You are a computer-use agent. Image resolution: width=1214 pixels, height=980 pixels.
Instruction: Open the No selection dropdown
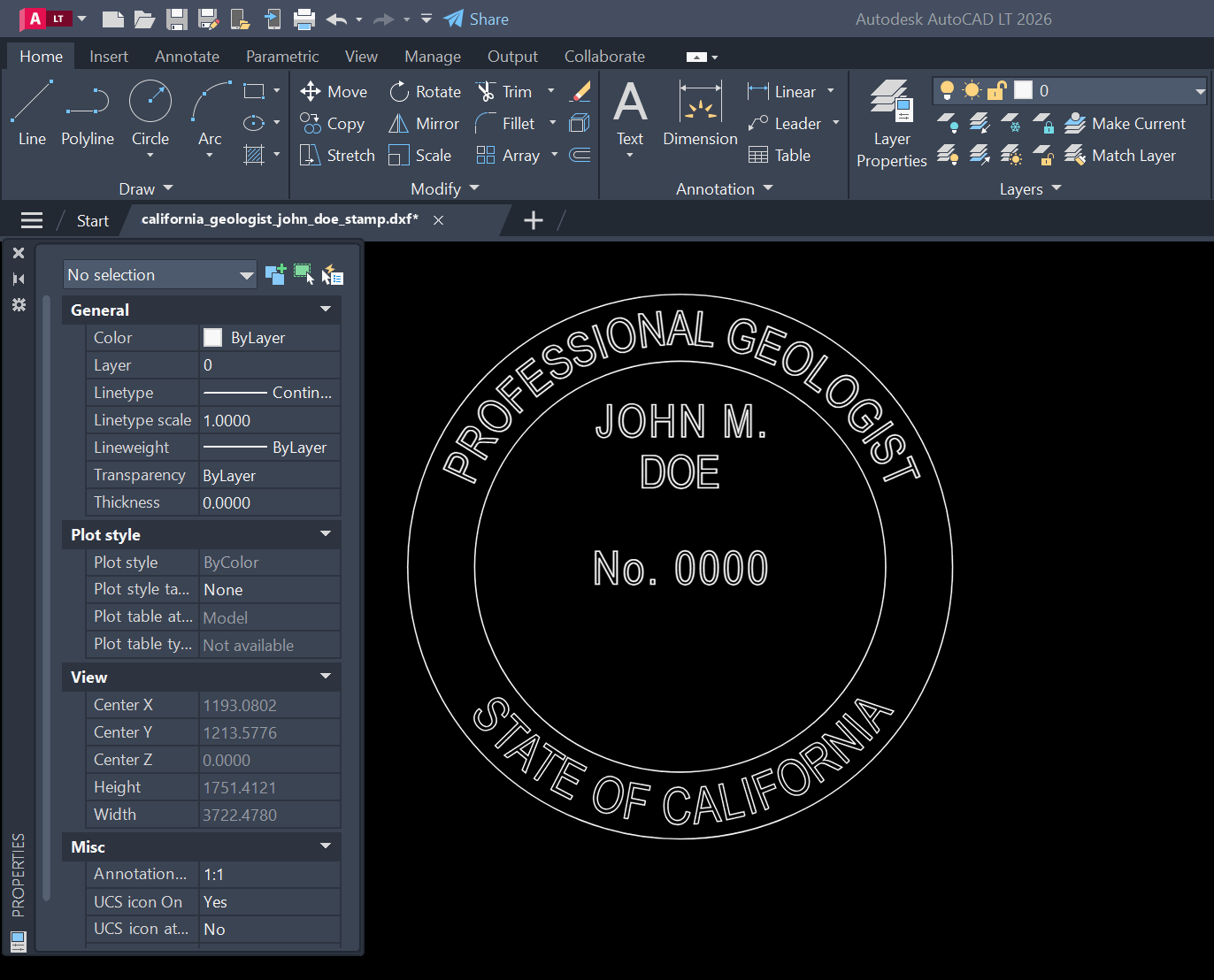click(160, 275)
